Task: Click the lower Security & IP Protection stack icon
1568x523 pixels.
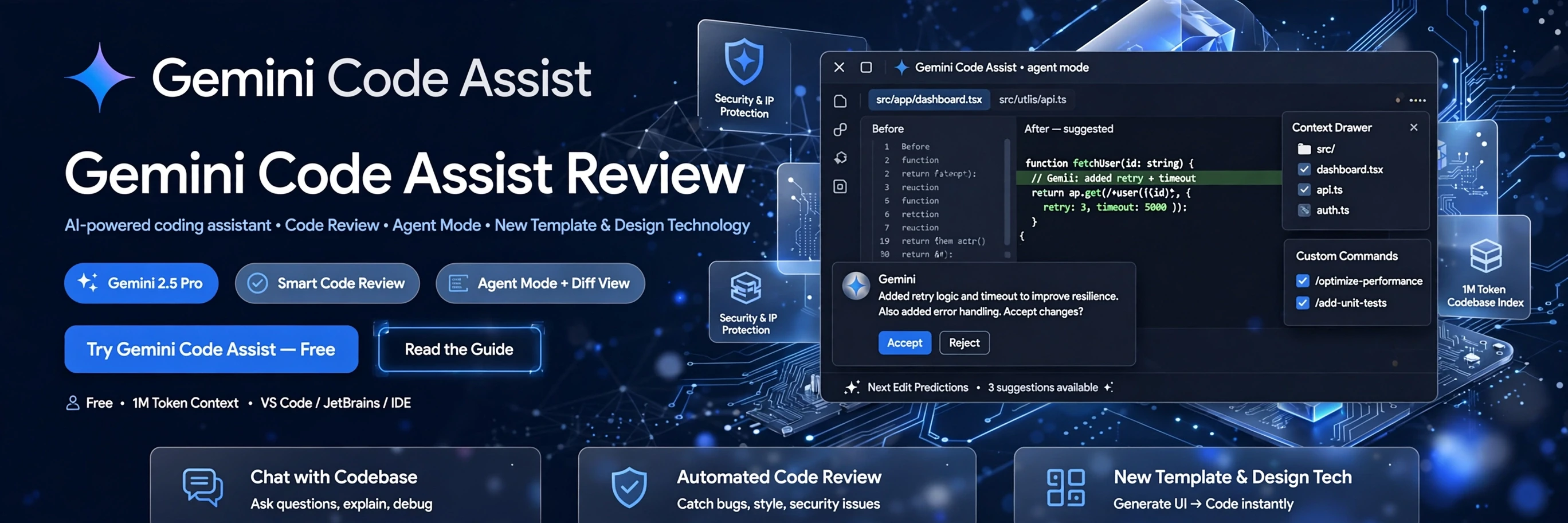Action: 746,287
